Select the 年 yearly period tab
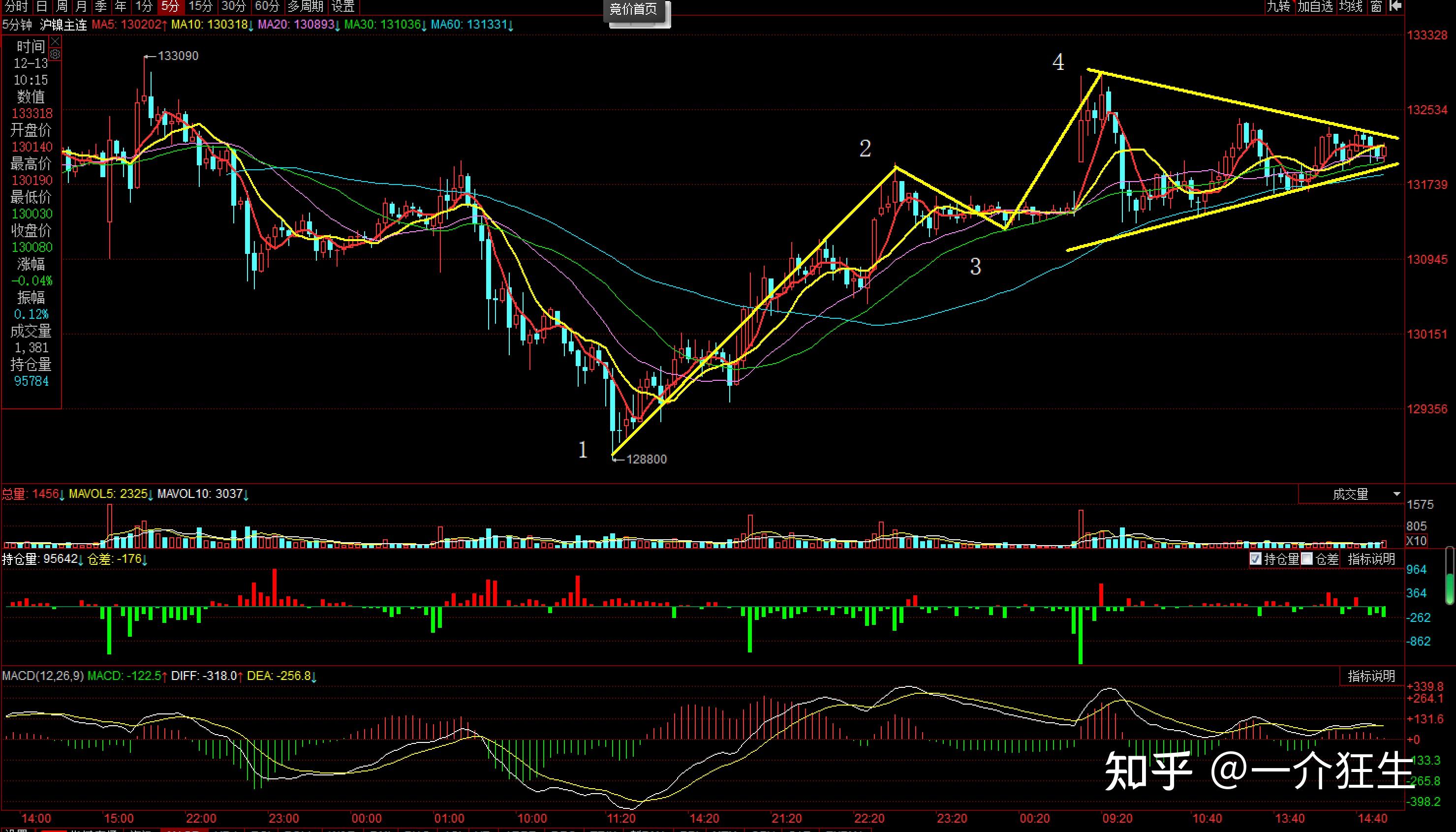The image size is (1456, 832). tap(121, 6)
